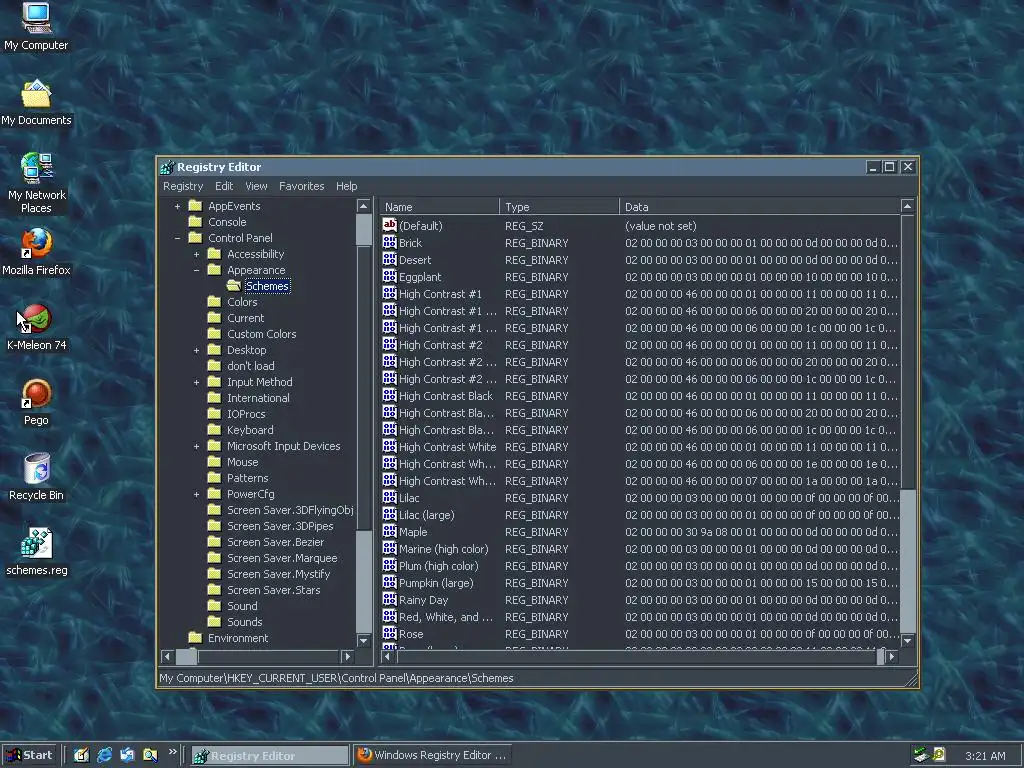Collapse the Control Panel key
The height and width of the screenshot is (768, 1024).
[177, 238]
